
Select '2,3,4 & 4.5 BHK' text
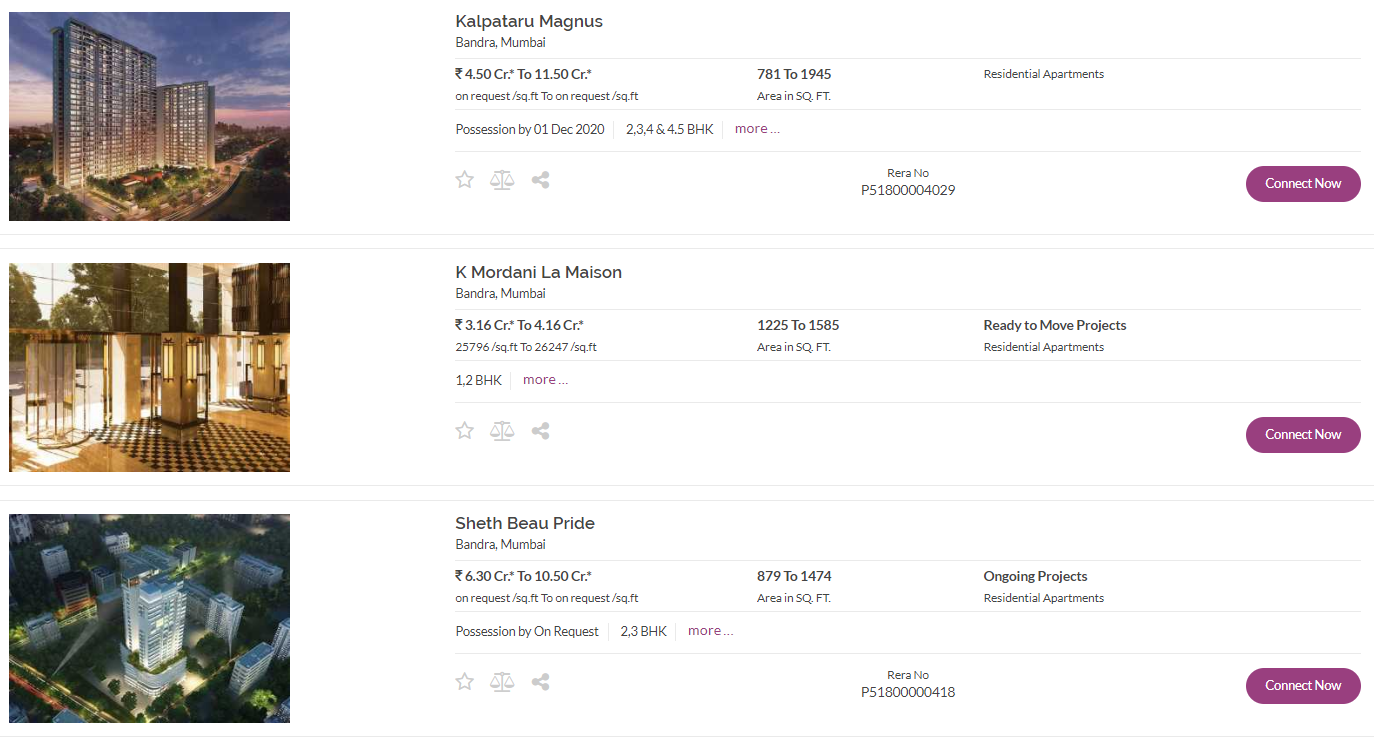[x=670, y=129]
